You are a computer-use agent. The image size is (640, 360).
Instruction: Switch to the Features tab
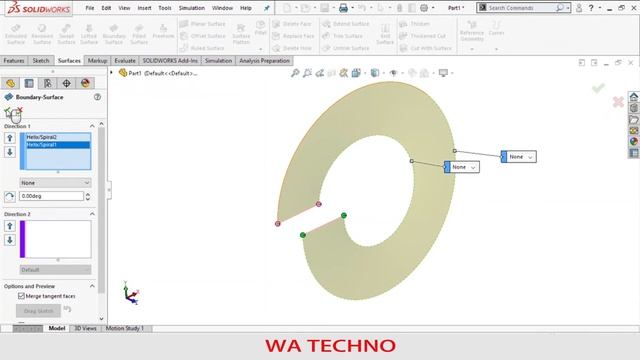(14, 60)
